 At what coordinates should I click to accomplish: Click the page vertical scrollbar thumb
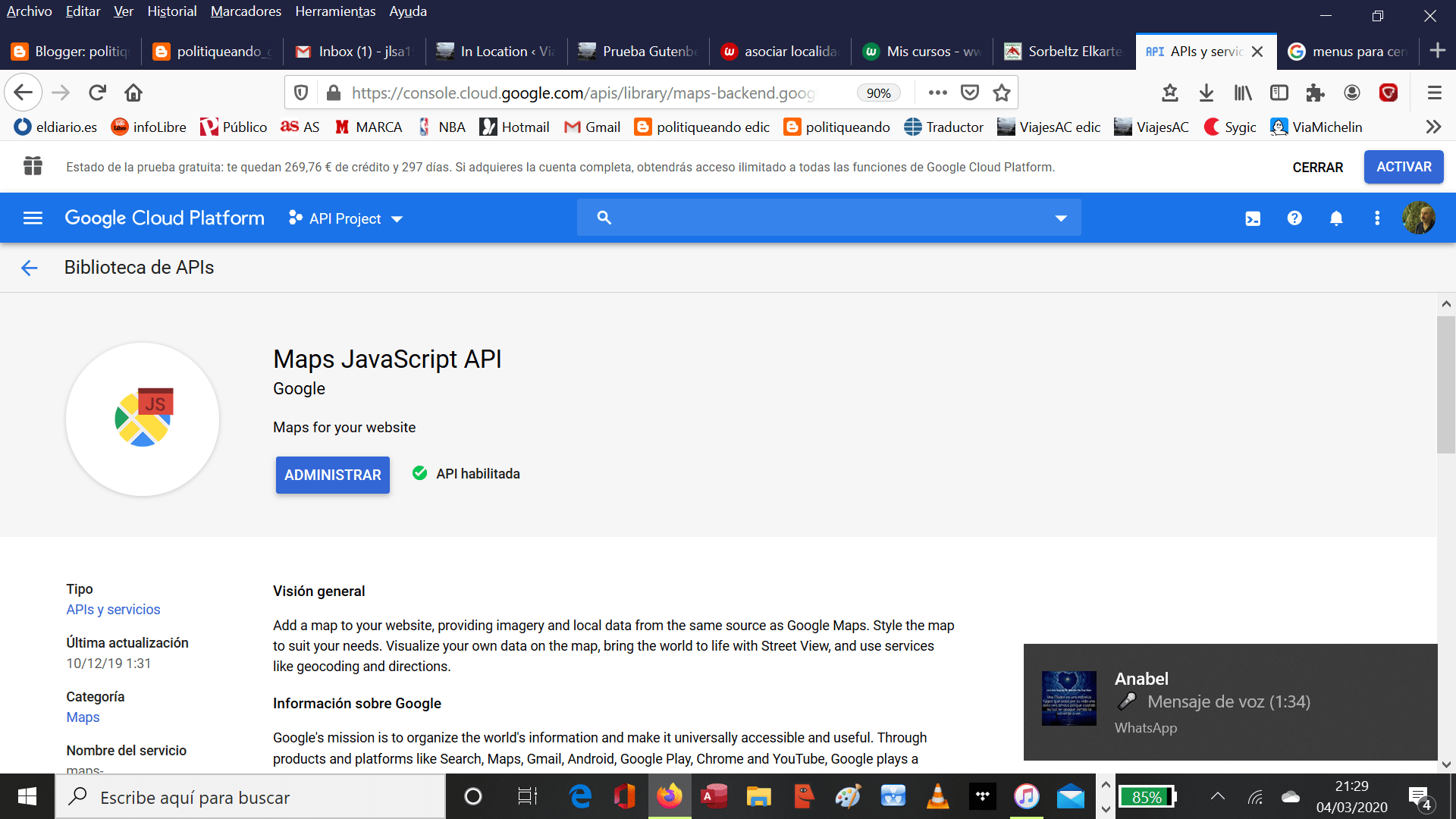click(1446, 384)
